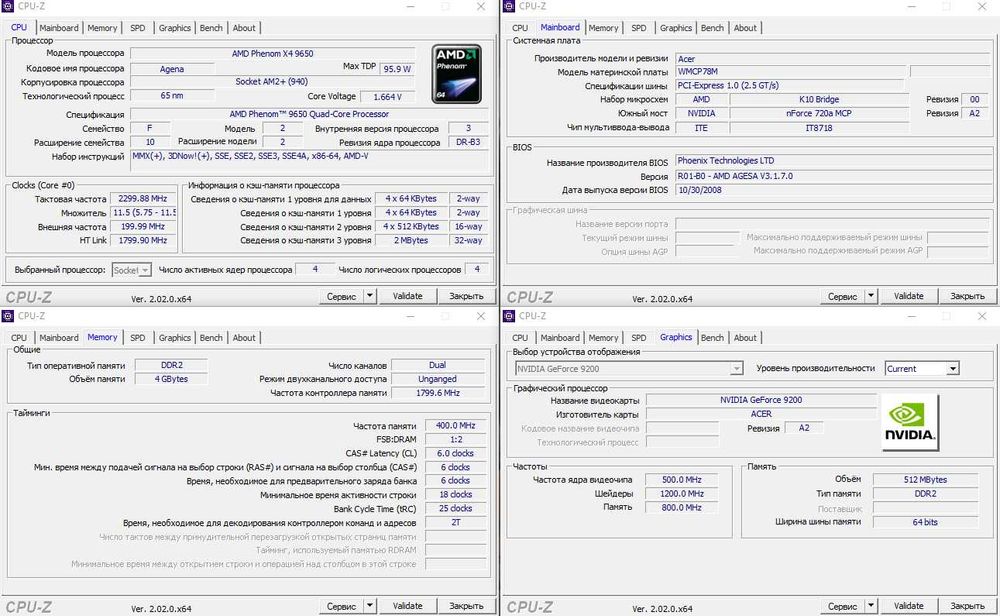
Task: Click memory bus width 64 bits
Action: [925, 522]
